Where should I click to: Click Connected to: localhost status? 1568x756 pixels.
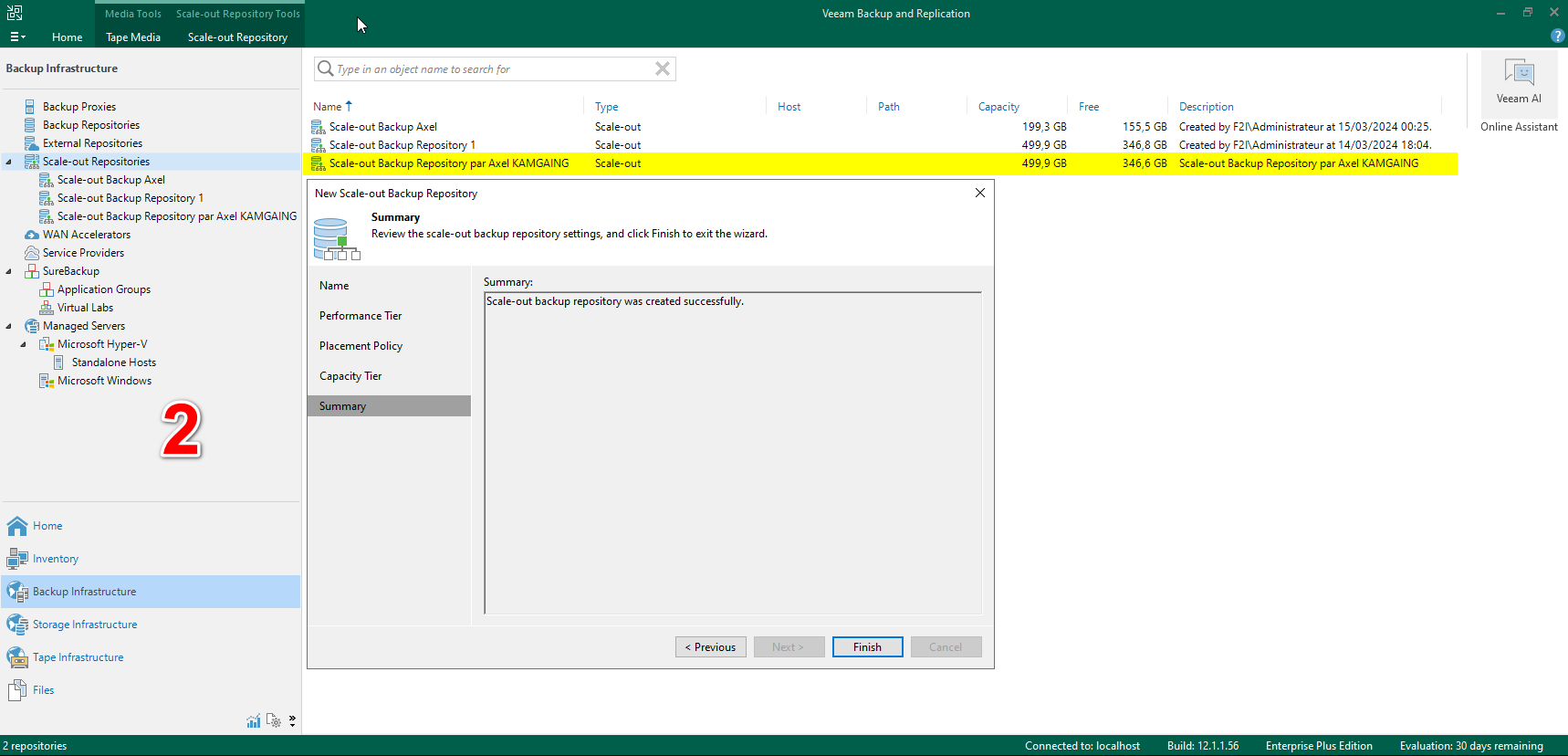(x=1082, y=746)
